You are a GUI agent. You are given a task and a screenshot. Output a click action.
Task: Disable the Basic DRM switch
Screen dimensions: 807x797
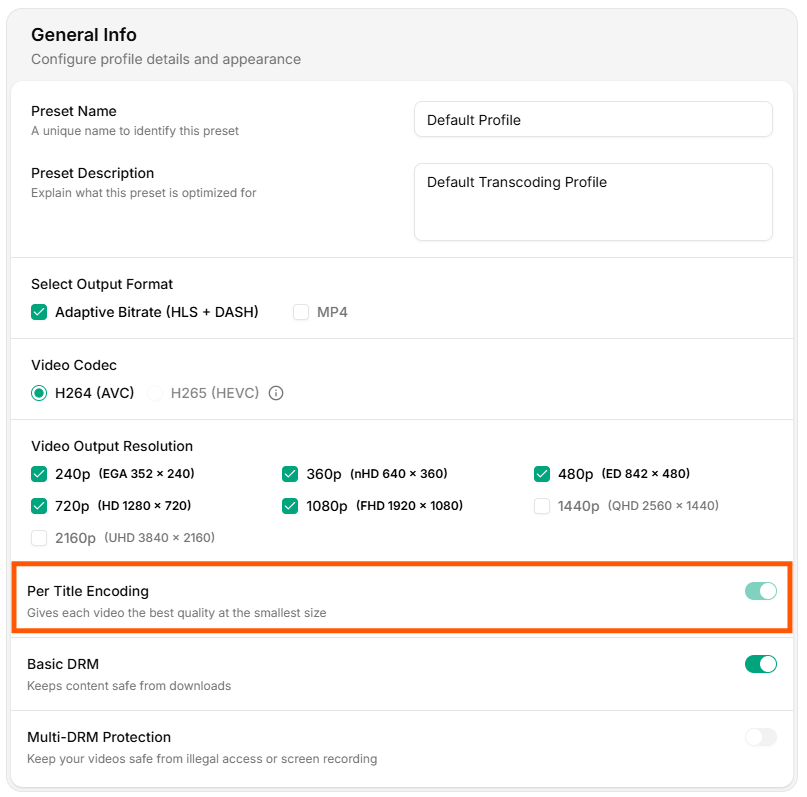[x=760, y=664]
